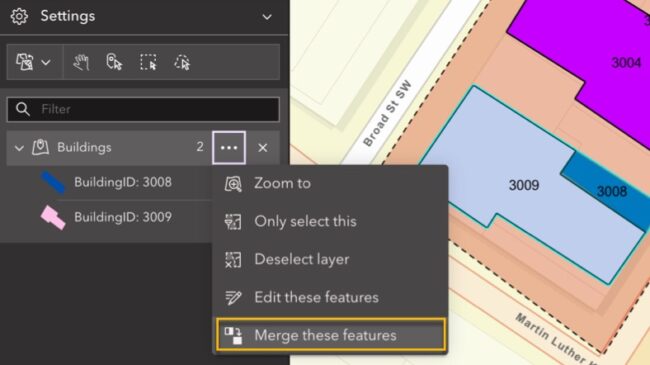Open the selection mode dropdown arrow
Screen dimensions: 650x365
[x=46, y=63]
